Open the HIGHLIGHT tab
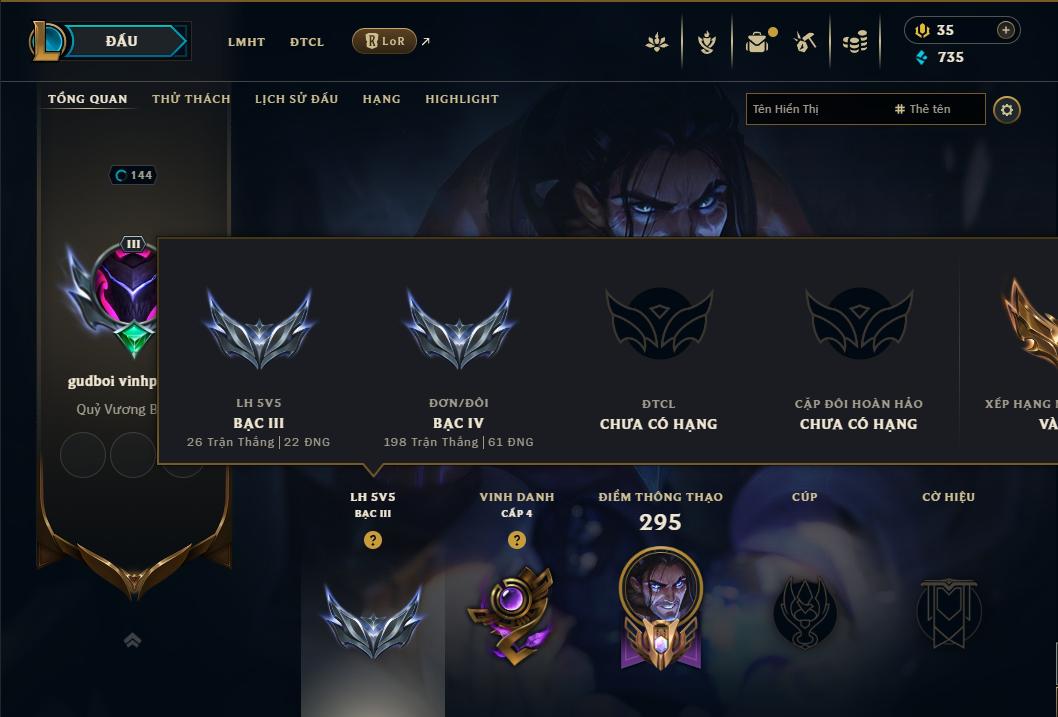 click(x=462, y=98)
